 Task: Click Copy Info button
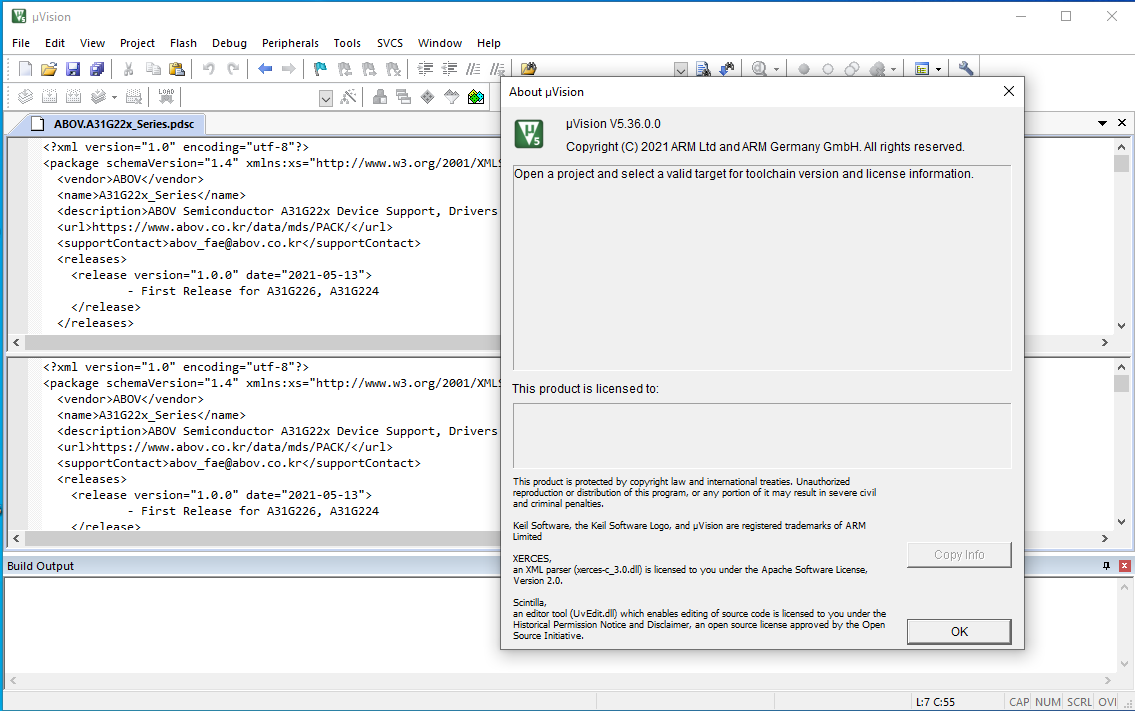(959, 555)
